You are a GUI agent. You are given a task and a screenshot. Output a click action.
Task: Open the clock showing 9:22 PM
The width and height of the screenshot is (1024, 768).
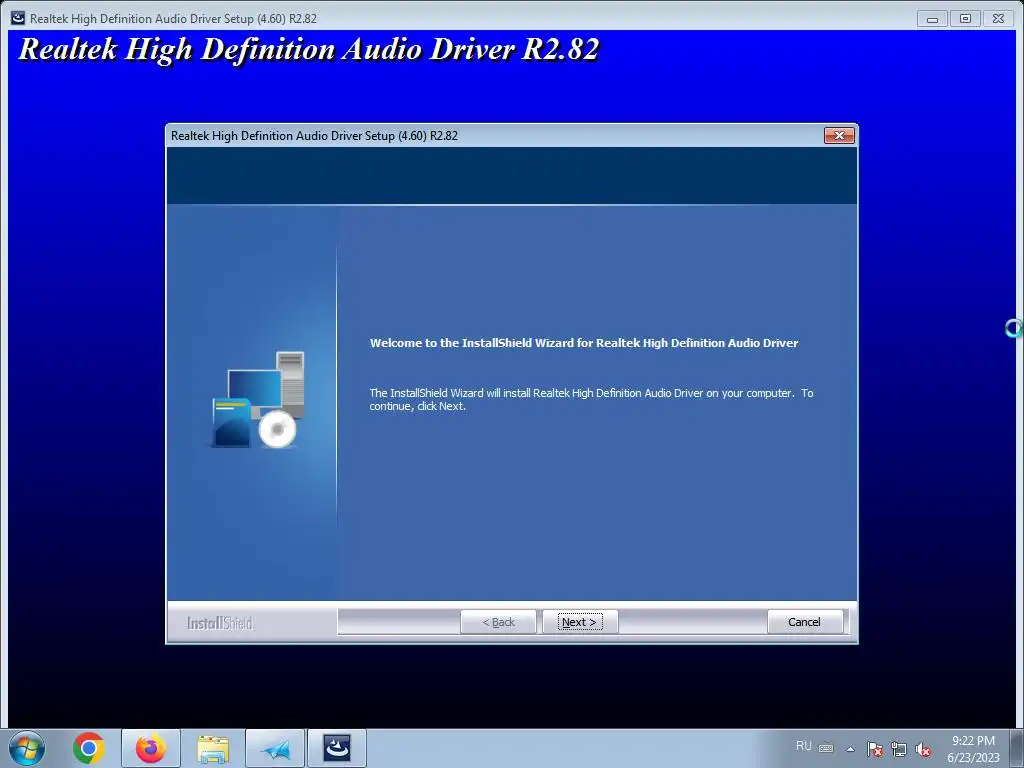point(973,749)
